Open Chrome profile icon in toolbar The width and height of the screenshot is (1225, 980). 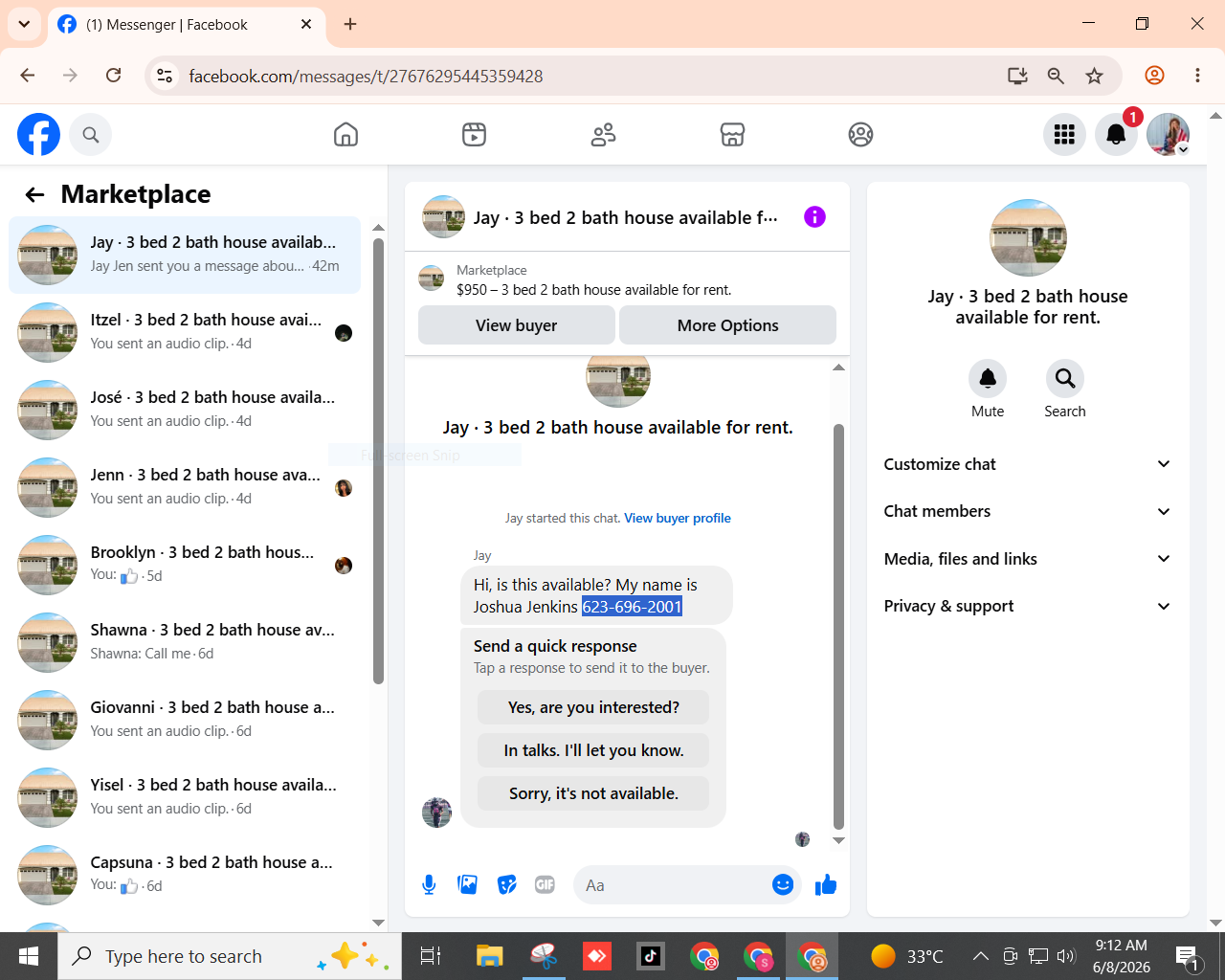(x=1155, y=76)
